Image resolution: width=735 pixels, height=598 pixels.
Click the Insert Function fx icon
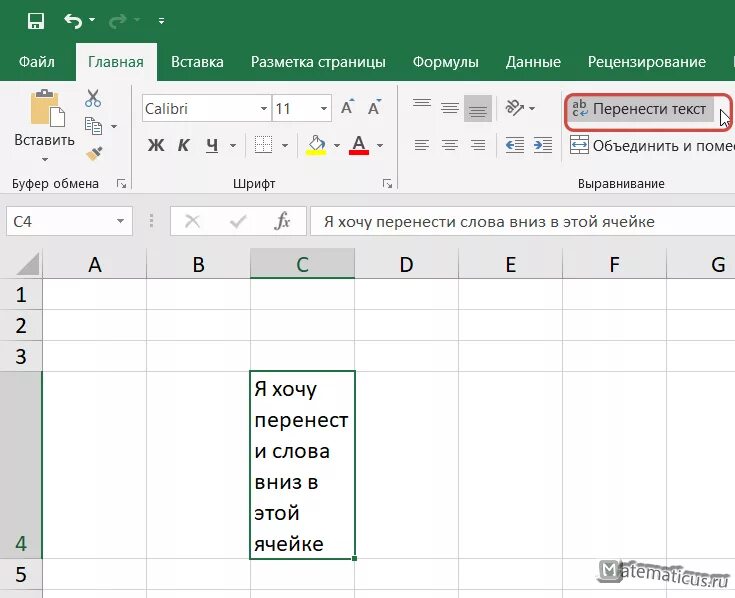pos(282,221)
